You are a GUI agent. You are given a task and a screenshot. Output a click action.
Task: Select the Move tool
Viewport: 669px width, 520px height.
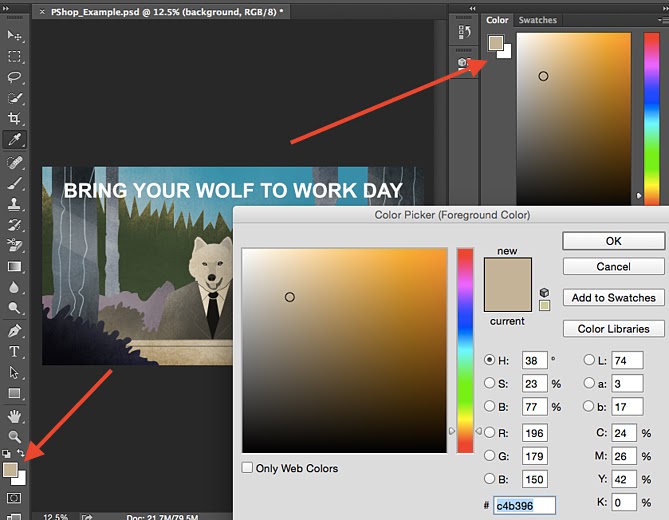pos(14,35)
